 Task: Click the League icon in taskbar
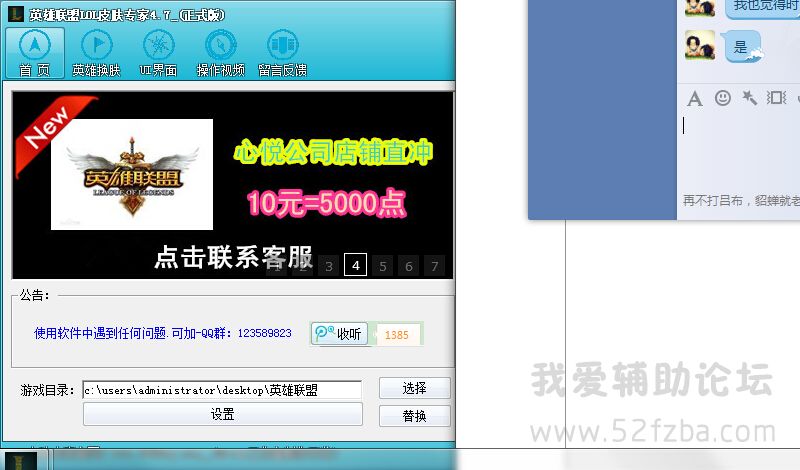click(x=21, y=461)
